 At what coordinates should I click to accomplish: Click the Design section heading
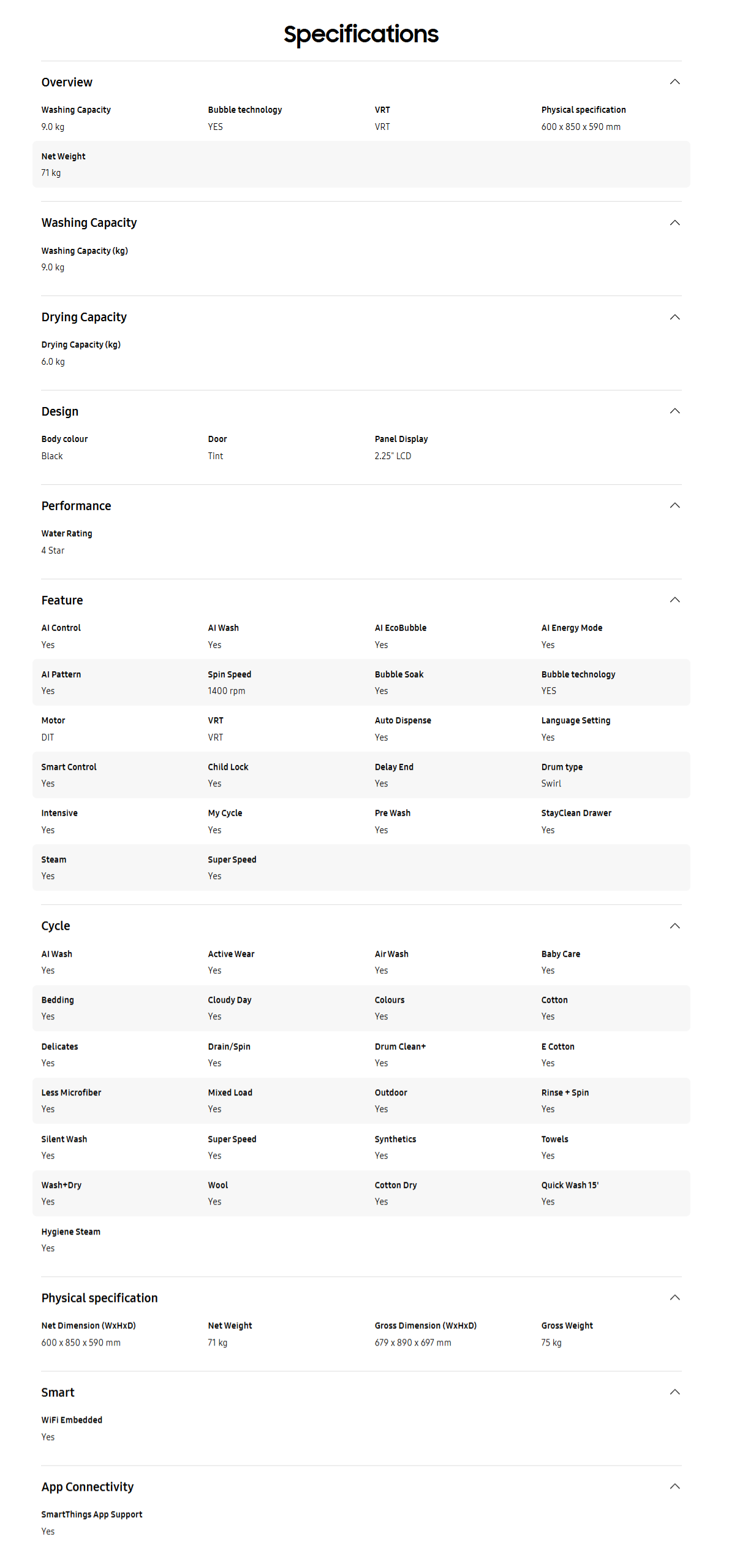click(x=60, y=411)
